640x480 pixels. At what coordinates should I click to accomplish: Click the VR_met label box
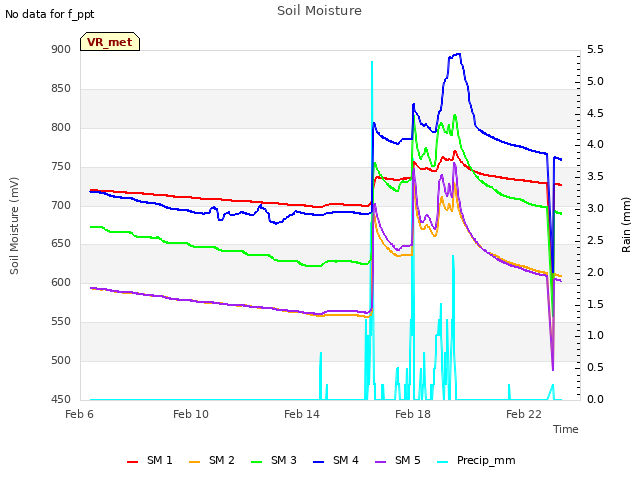(110, 42)
